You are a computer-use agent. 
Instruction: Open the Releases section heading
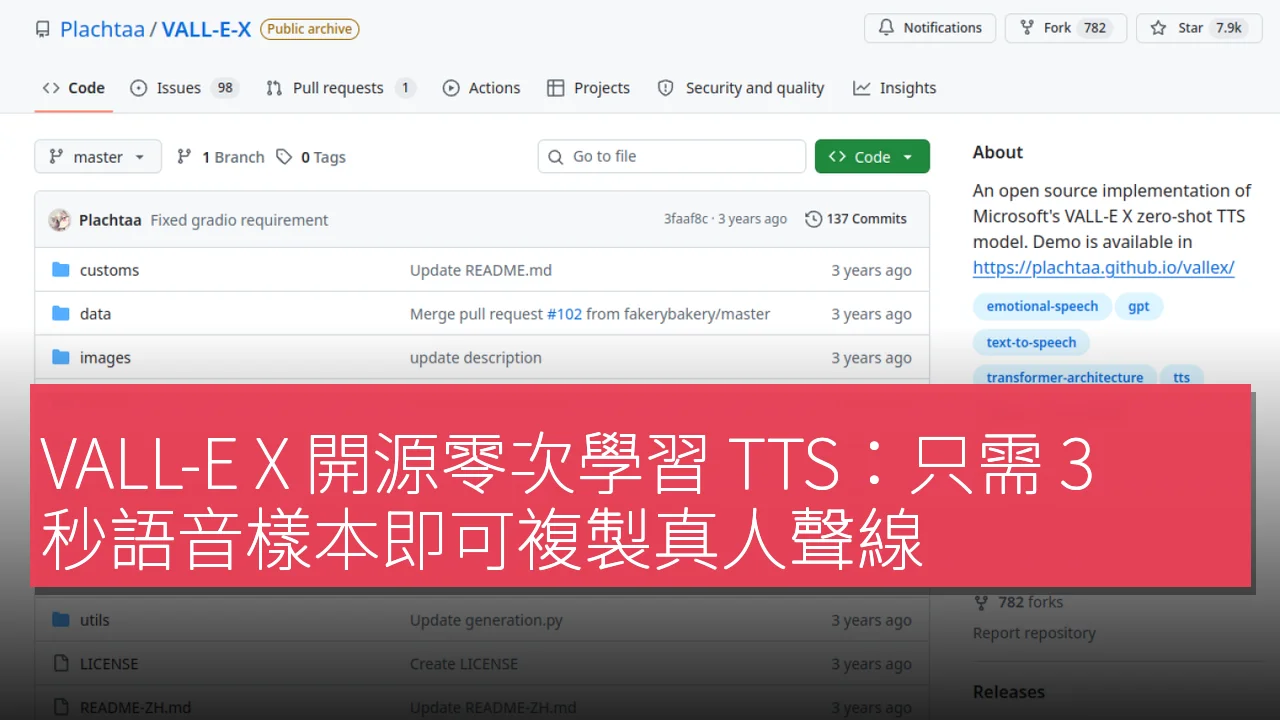click(1009, 692)
